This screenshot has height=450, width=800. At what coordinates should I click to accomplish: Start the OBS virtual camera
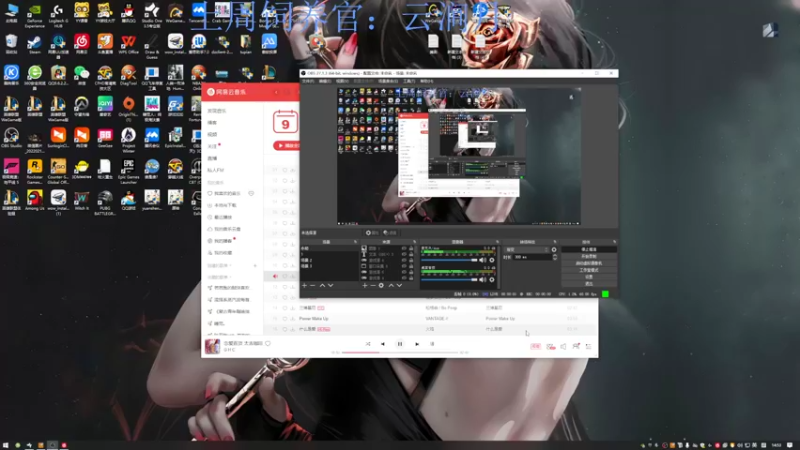589,263
